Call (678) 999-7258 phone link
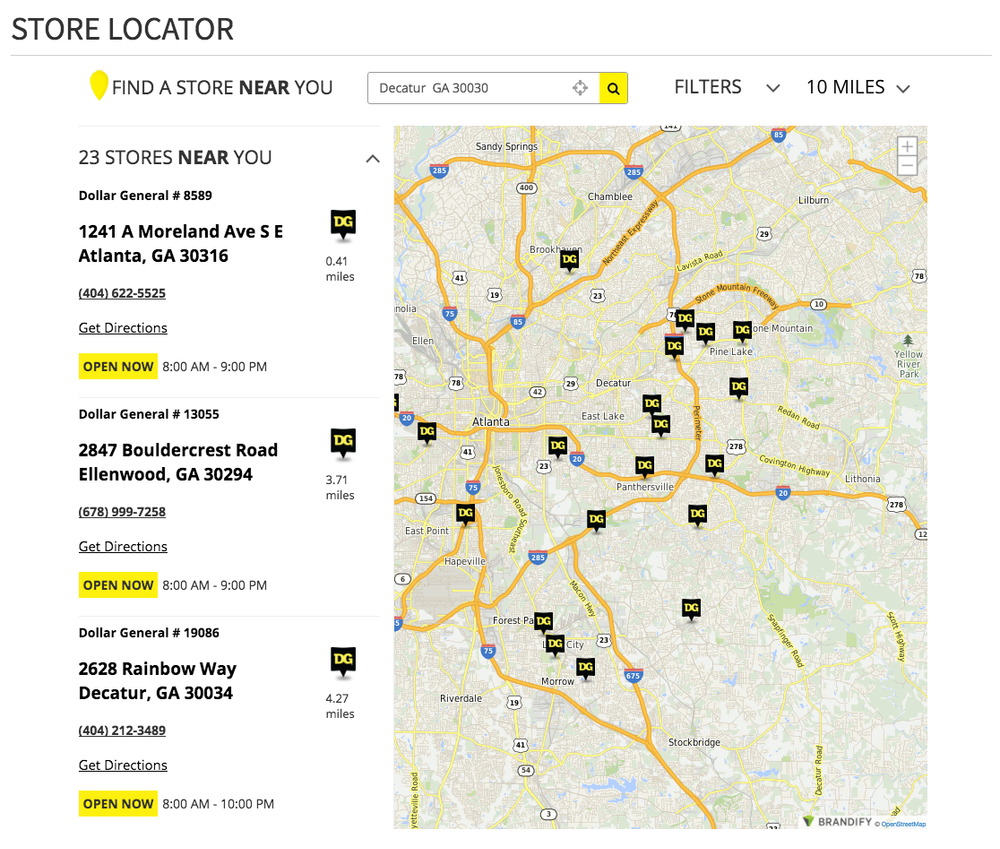1000x849 pixels. 122,512
